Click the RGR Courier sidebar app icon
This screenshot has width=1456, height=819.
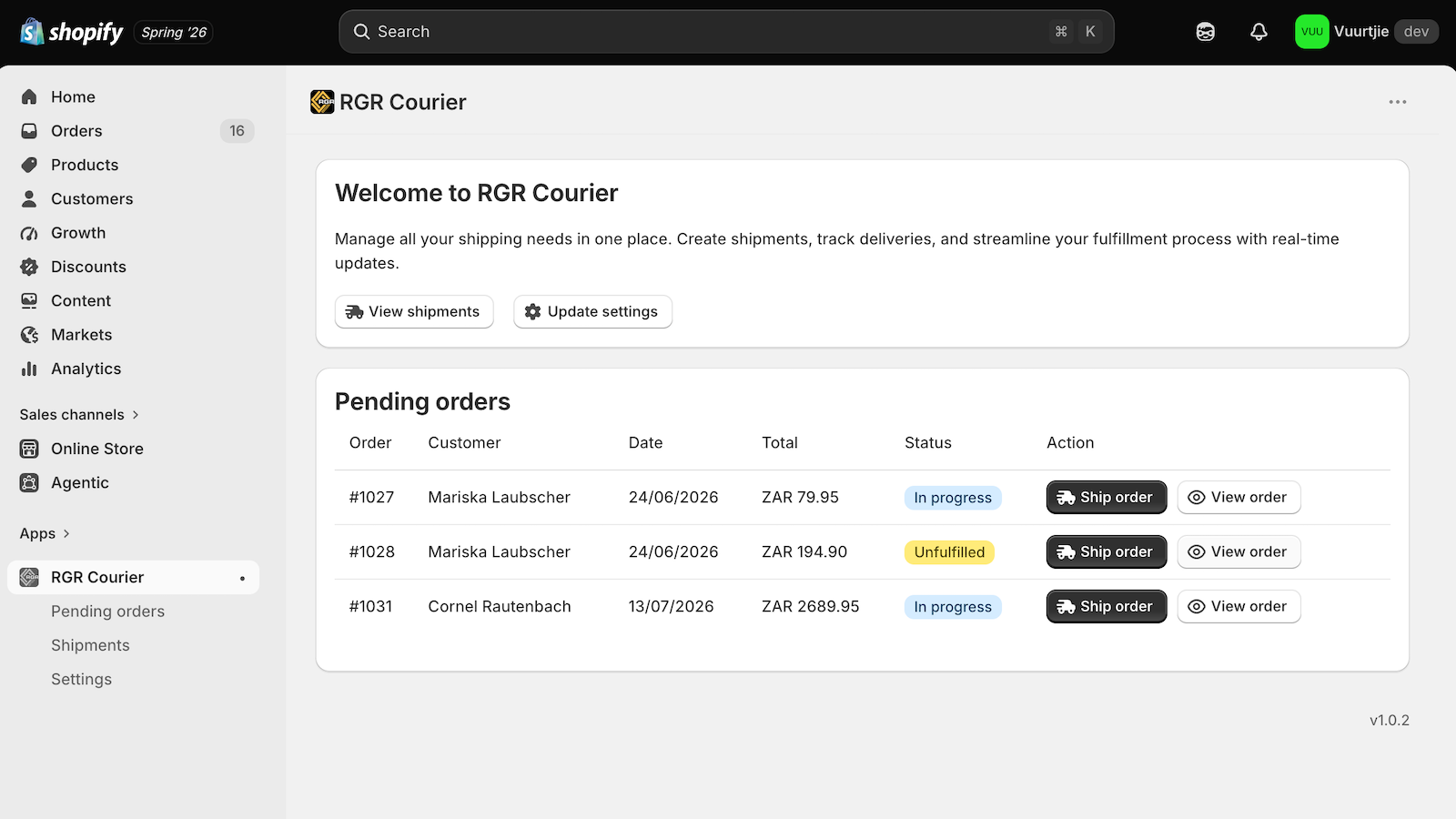(x=29, y=577)
